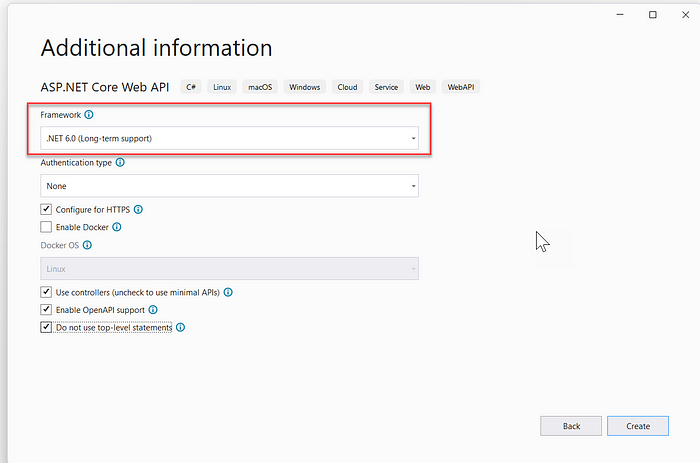Click the top-level statements info icon
This screenshot has width=700, height=463.
click(180, 327)
